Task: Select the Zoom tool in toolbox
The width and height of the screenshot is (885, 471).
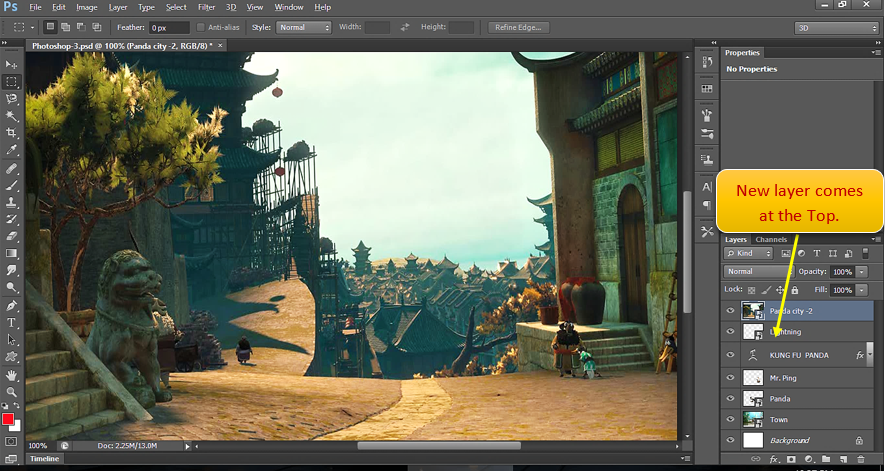Action: pyautogui.click(x=11, y=392)
